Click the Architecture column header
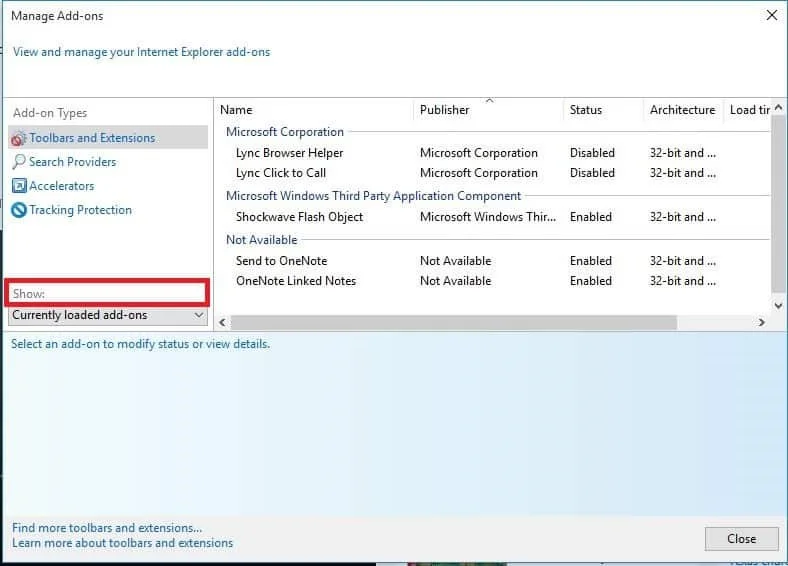The image size is (788, 566). click(x=682, y=110)
